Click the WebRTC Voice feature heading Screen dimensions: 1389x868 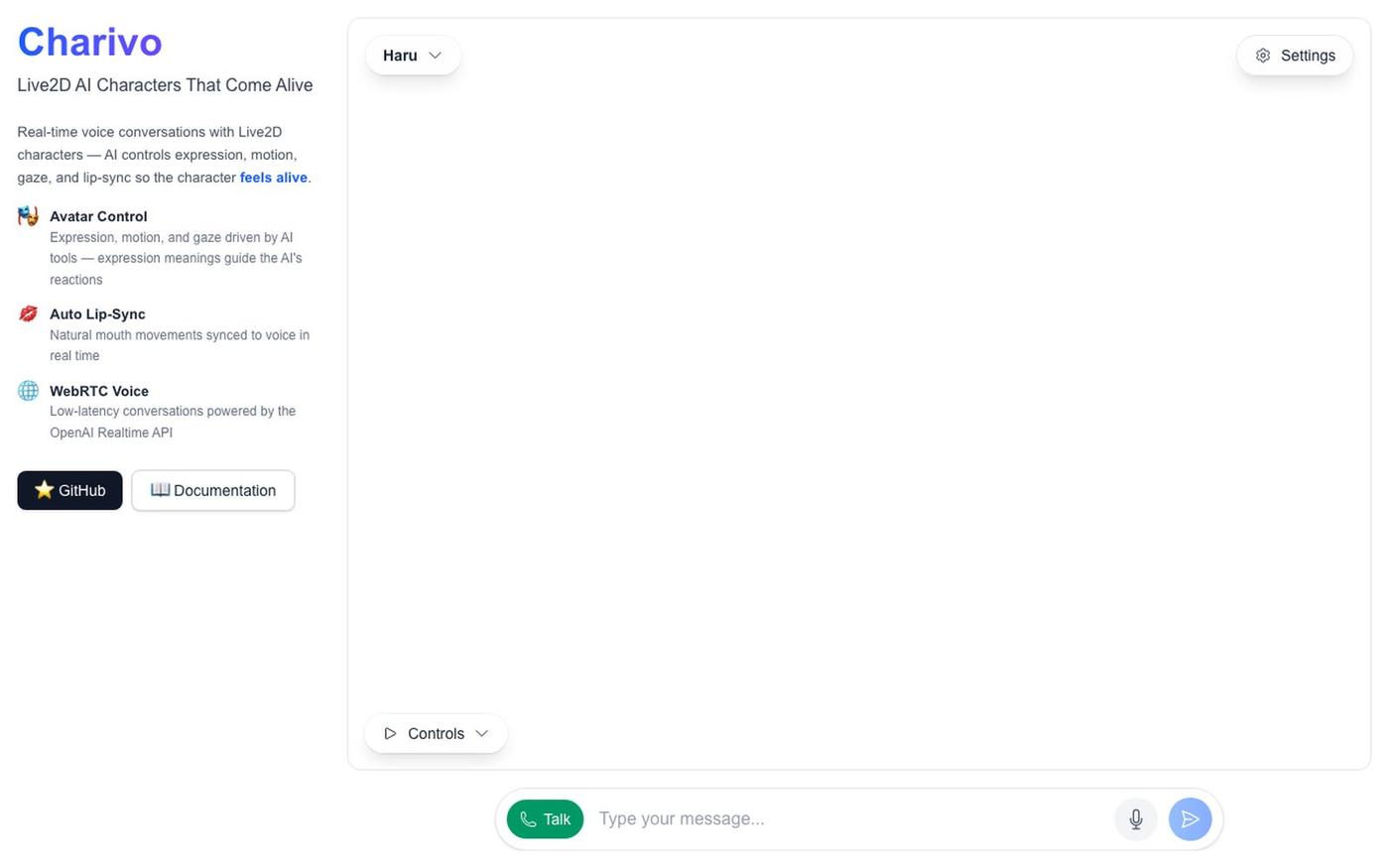click(99, 391)
